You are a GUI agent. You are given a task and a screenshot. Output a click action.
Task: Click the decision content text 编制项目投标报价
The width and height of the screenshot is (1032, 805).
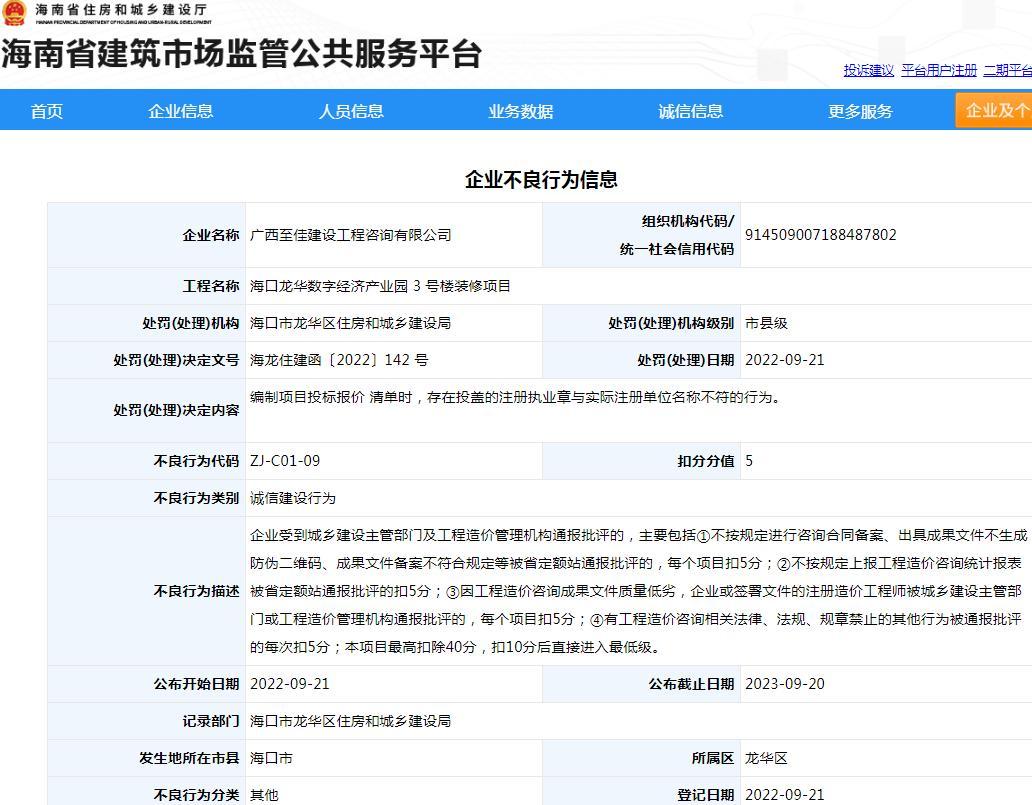tap(307, 397)
